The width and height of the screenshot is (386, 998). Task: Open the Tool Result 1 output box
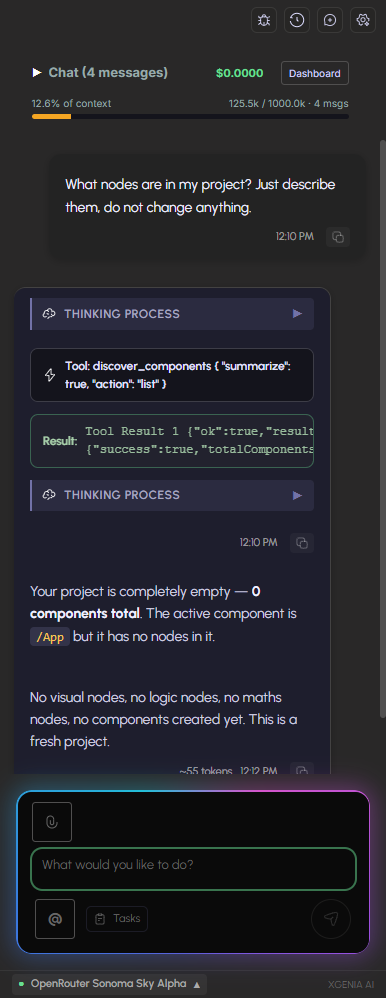pos(172,441)
